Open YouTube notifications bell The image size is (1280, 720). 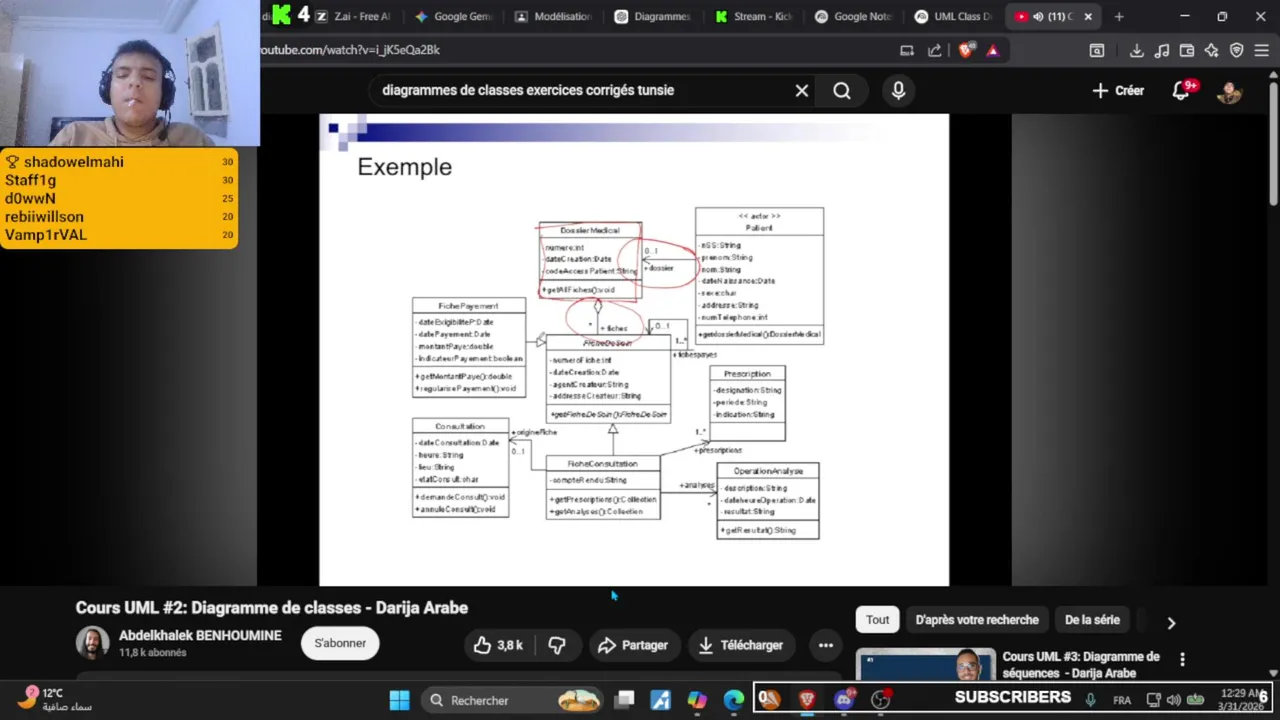pyautogui.click(x=1181, y=91)
